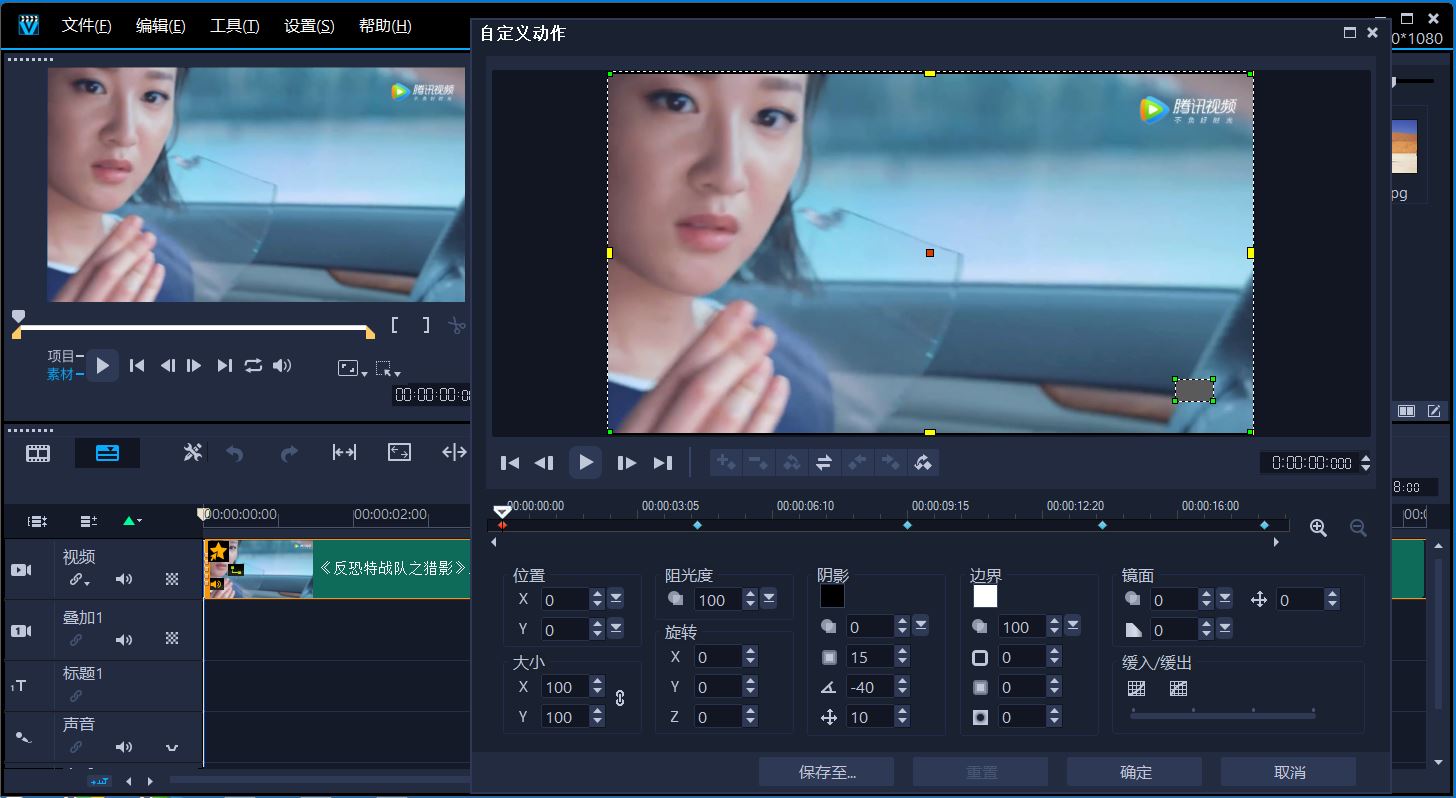Open the 编辑 menu

tap(160, 26)
